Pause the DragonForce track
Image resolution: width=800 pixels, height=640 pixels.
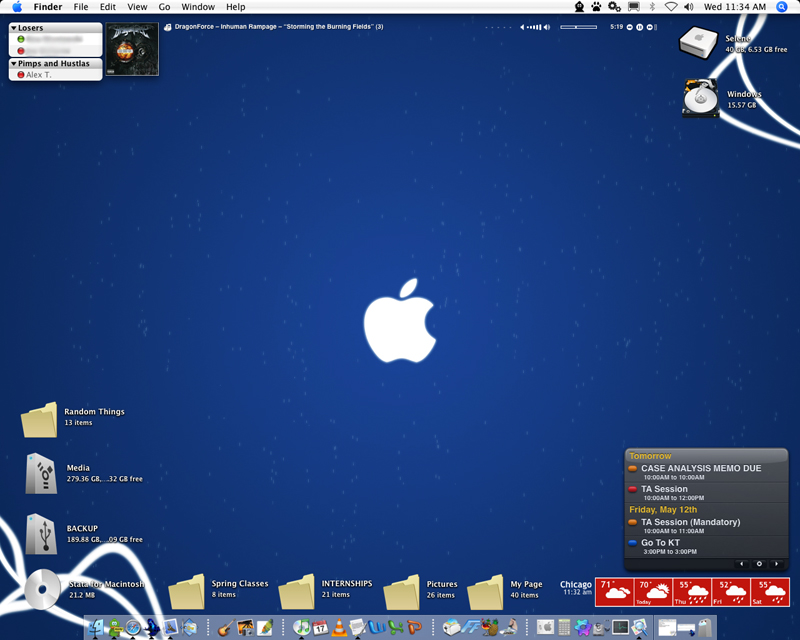[640, 27]
